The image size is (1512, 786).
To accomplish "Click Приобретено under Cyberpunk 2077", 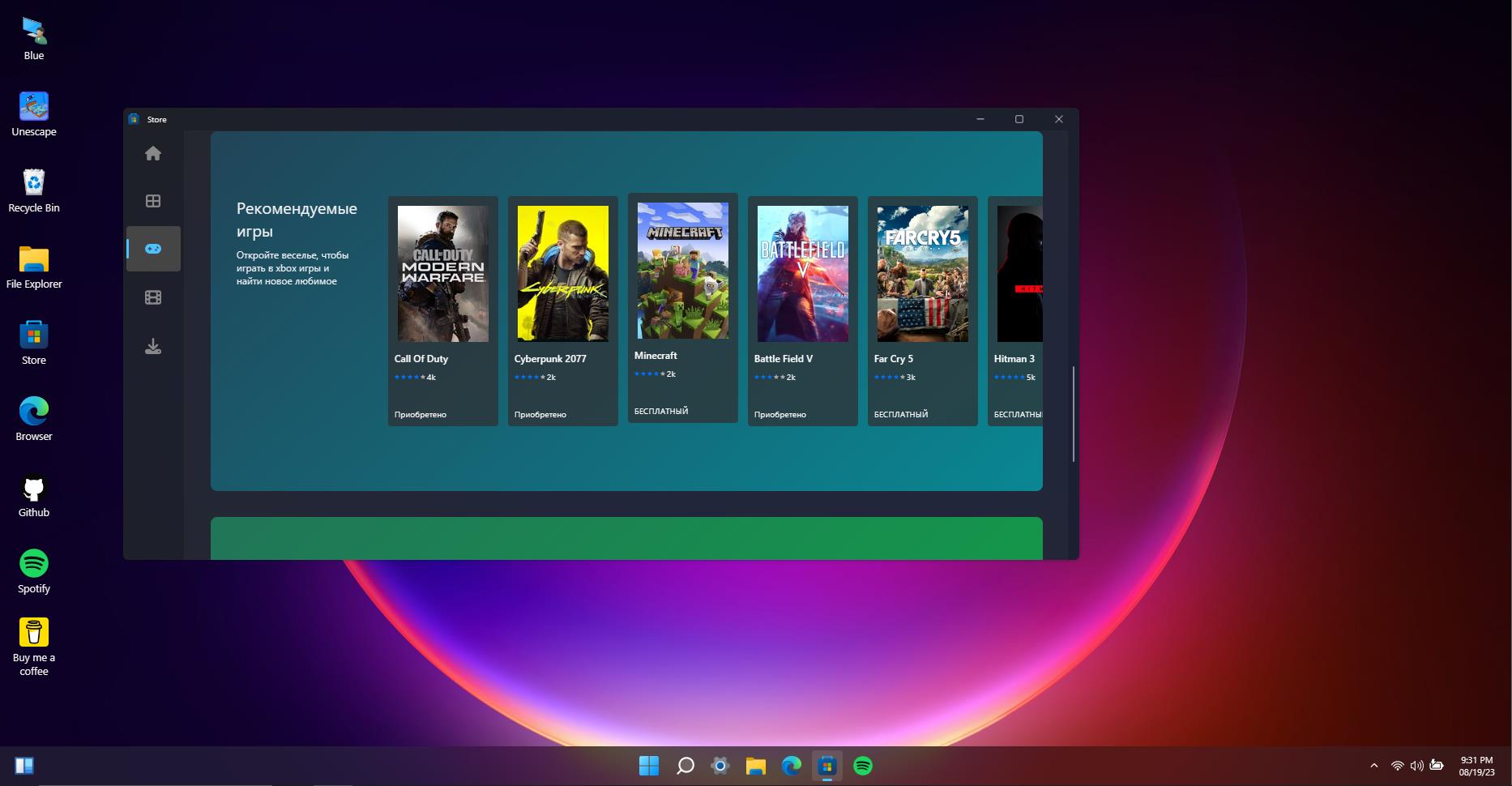I will 540,415.
